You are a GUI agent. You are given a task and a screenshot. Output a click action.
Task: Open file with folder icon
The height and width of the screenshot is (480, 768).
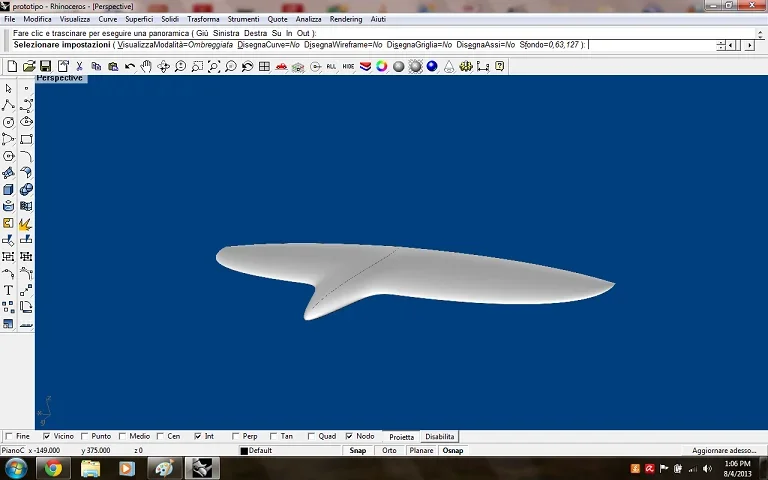pos(29,66)
